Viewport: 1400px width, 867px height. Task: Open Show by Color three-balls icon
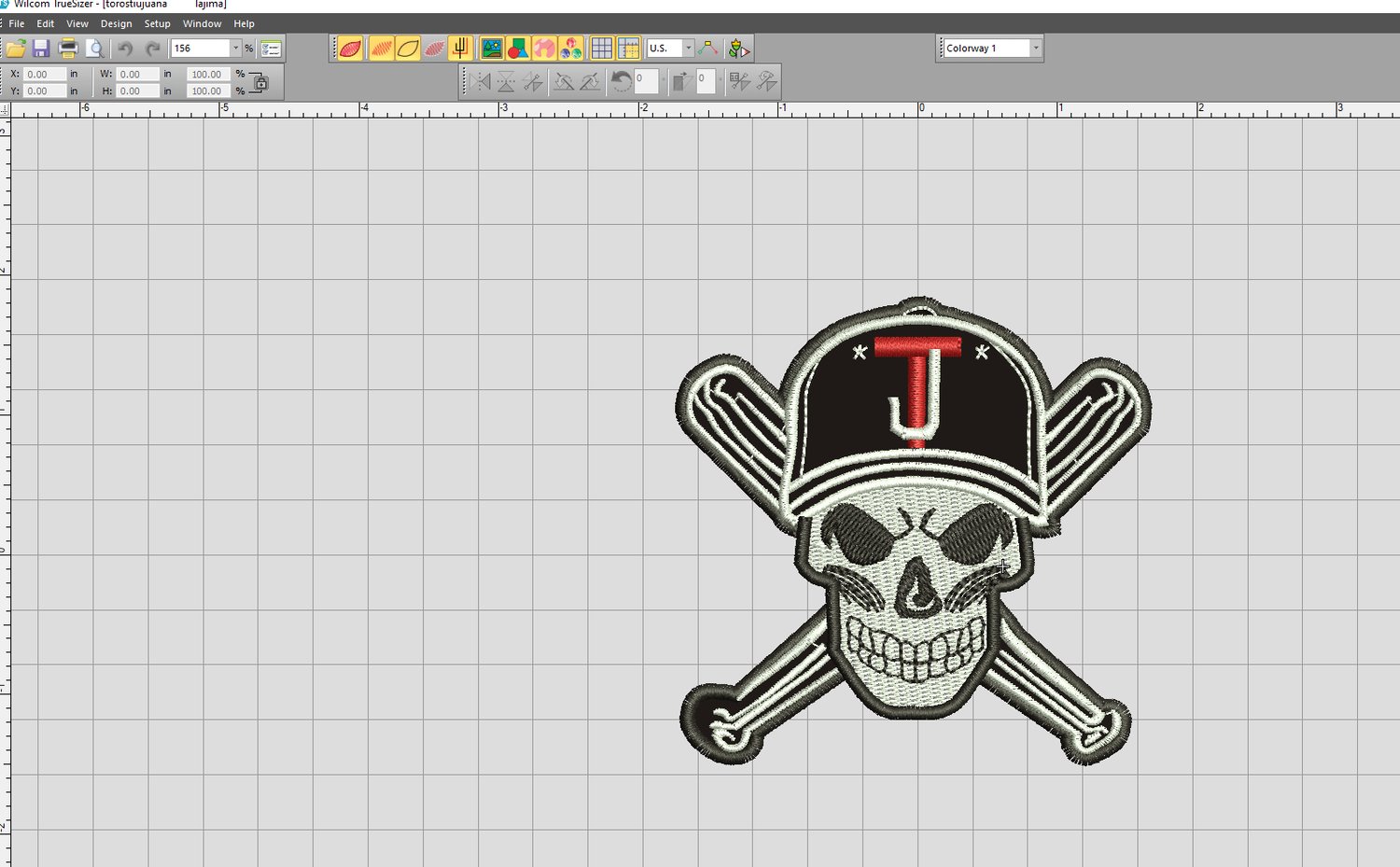coord(571,48)
